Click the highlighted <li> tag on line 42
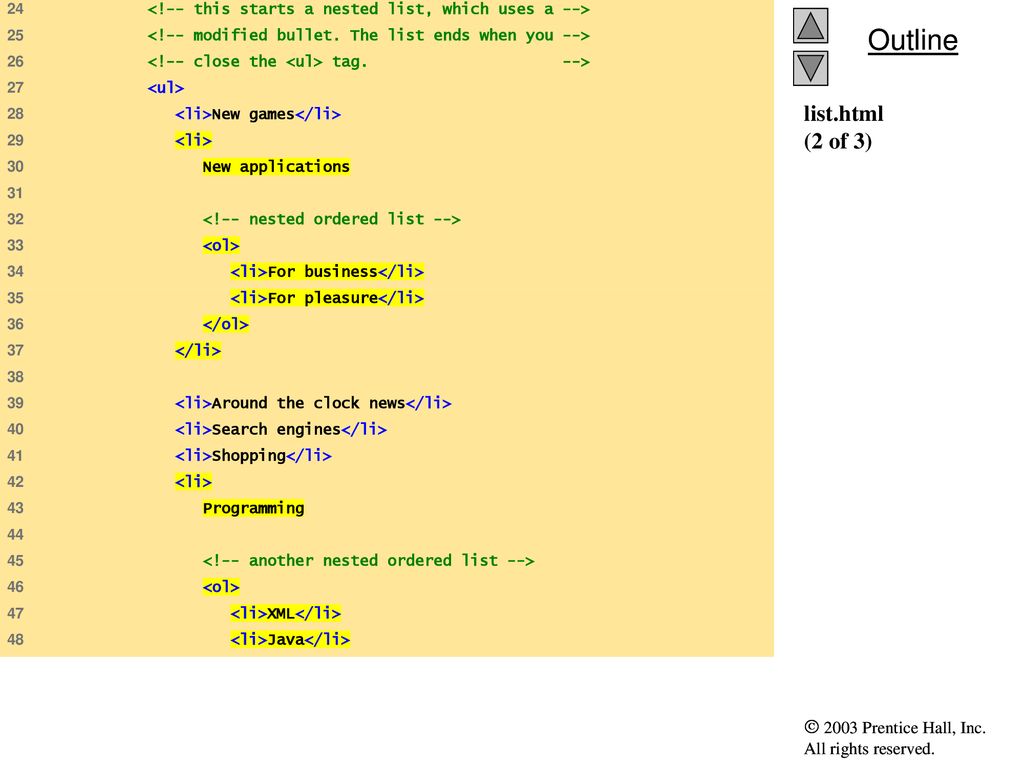 pyautogui.click(x=193, y=482)
